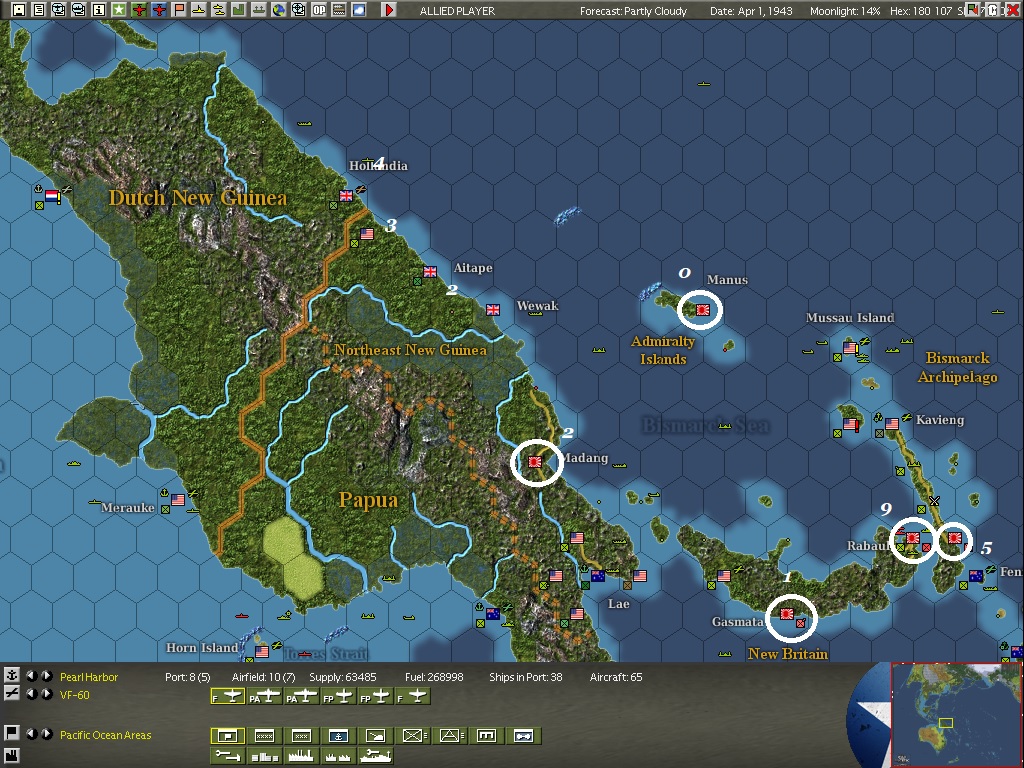Viewport: 1024px width, 768px height.
Task: Select the Japanese base flag at Manus
Action: [703, 310]
